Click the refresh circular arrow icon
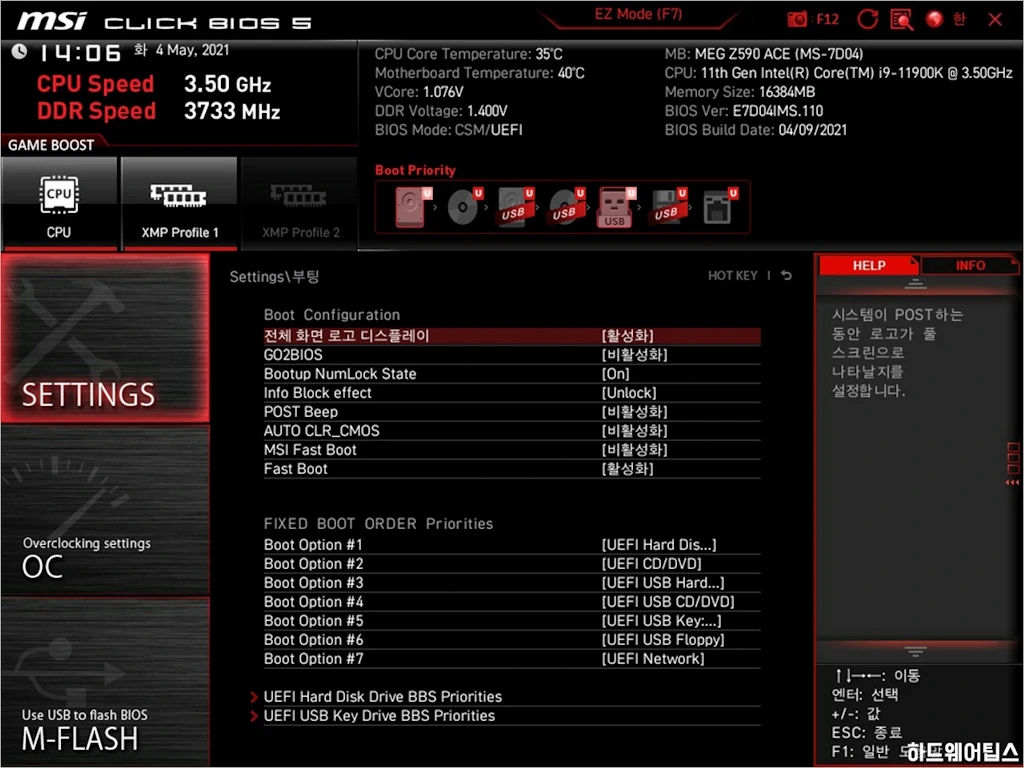The width and height of the screenshot is (1024, 768). point(867,20)
